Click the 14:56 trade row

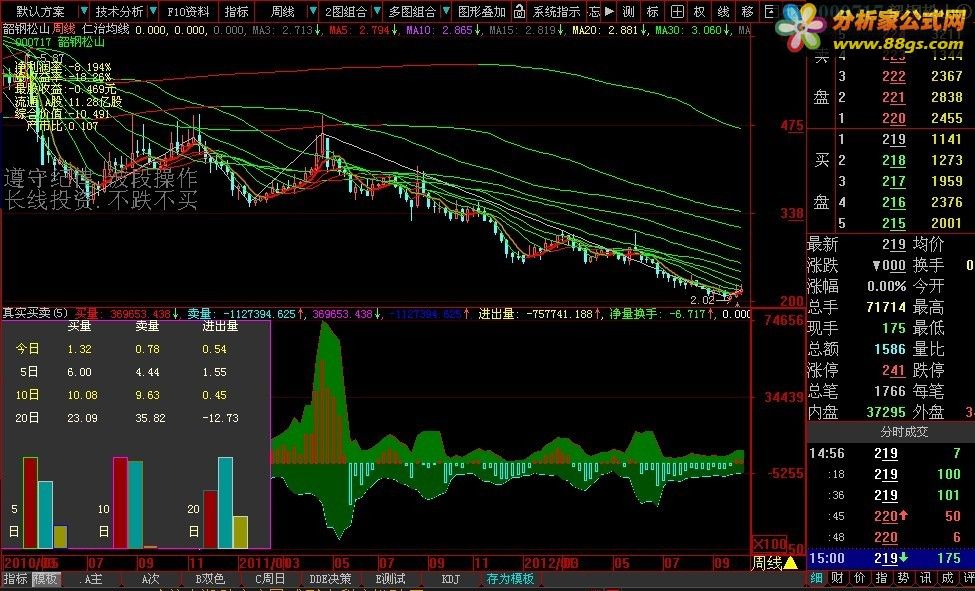coord(890,454)
